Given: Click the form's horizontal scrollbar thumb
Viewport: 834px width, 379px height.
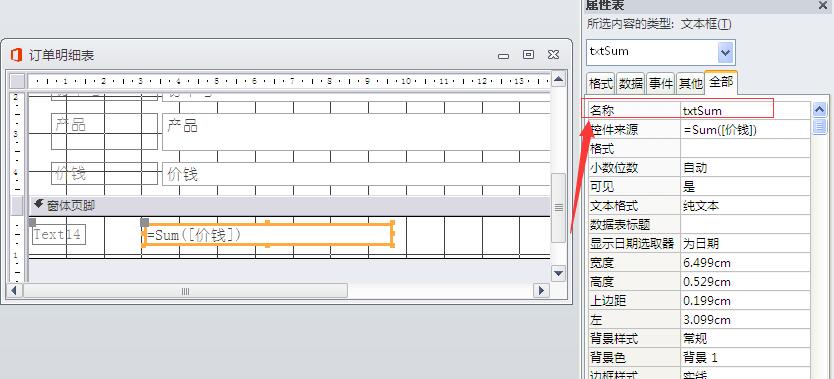Looking at the screenshot, I should (185, 291).
